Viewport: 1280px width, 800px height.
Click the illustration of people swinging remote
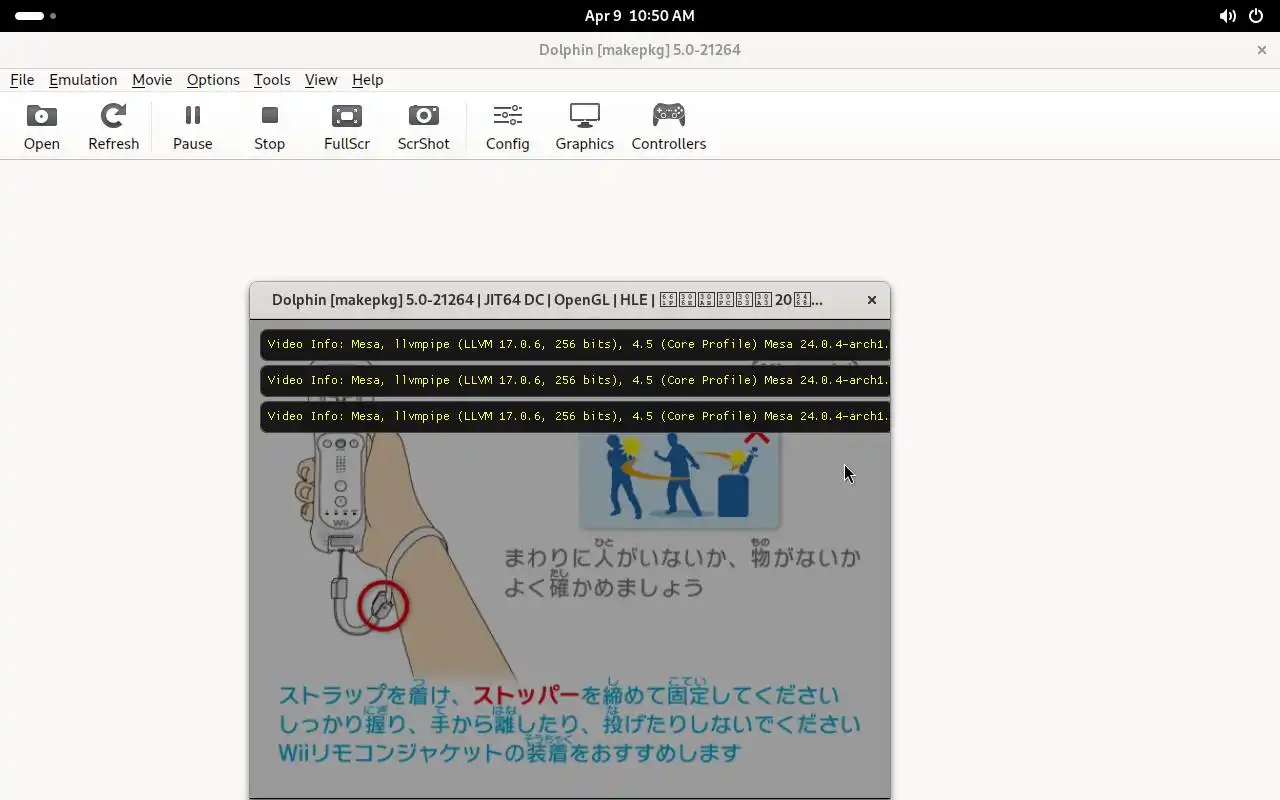click(679, 478)
